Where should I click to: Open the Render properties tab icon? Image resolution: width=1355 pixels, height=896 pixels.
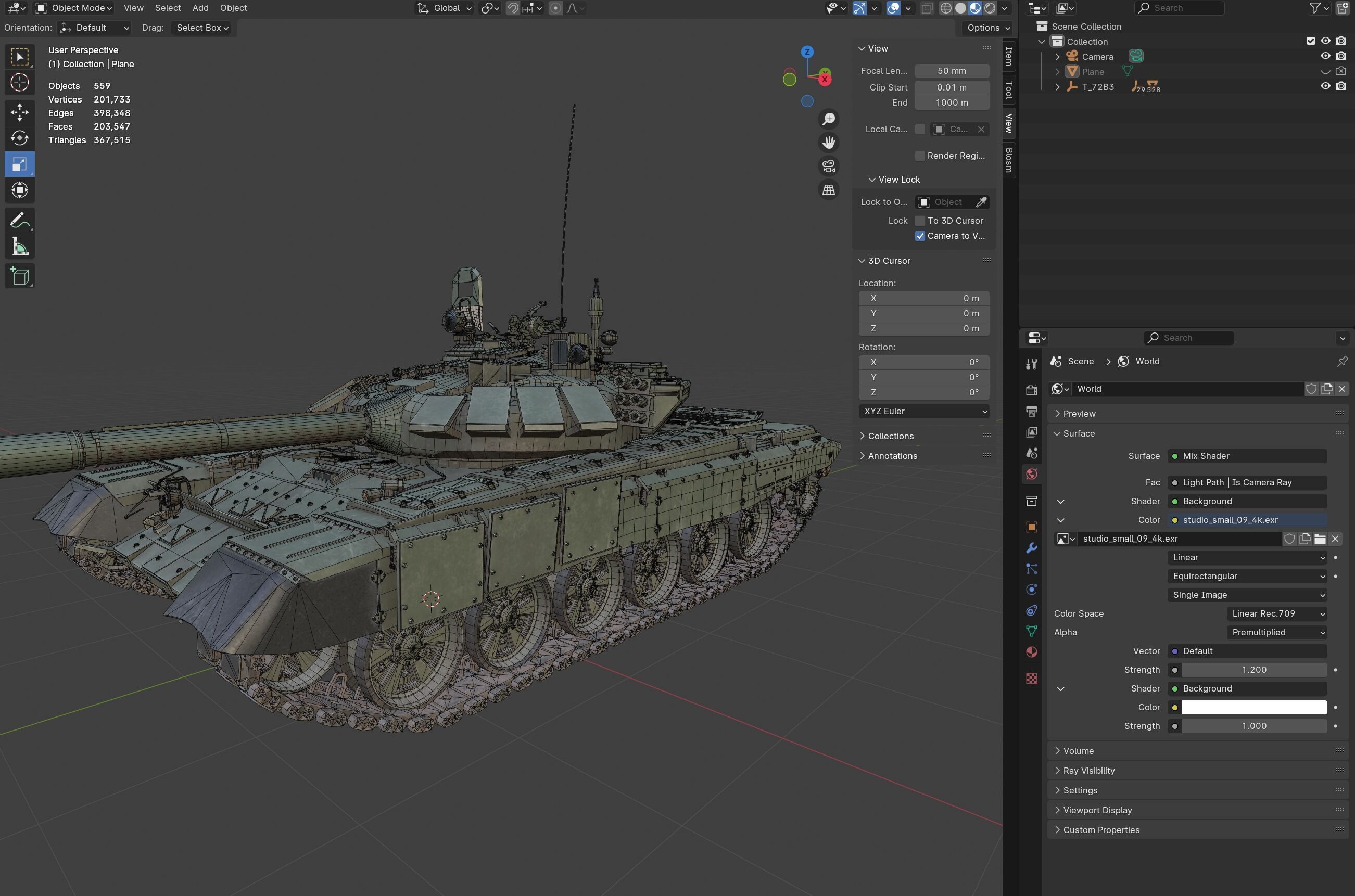(x=1031, y=390)
